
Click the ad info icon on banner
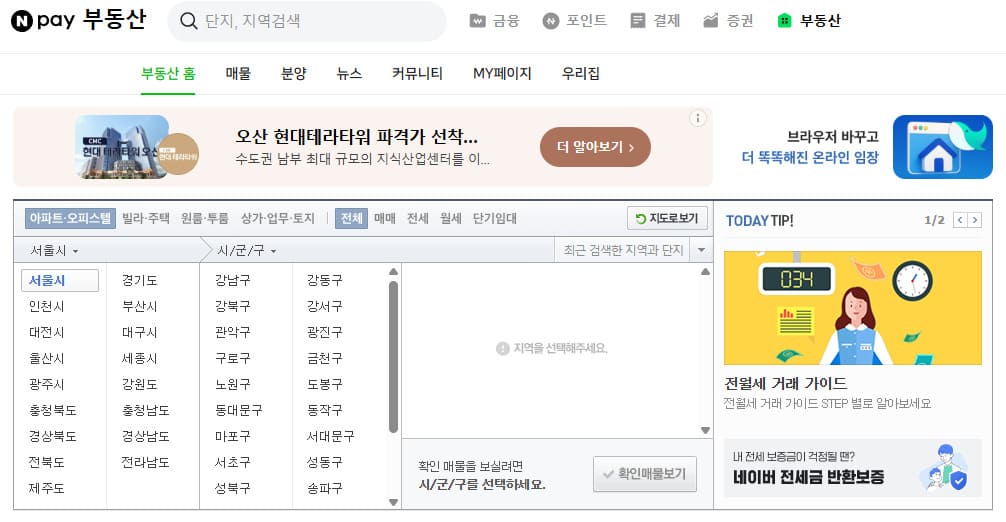tap(697, 118)
